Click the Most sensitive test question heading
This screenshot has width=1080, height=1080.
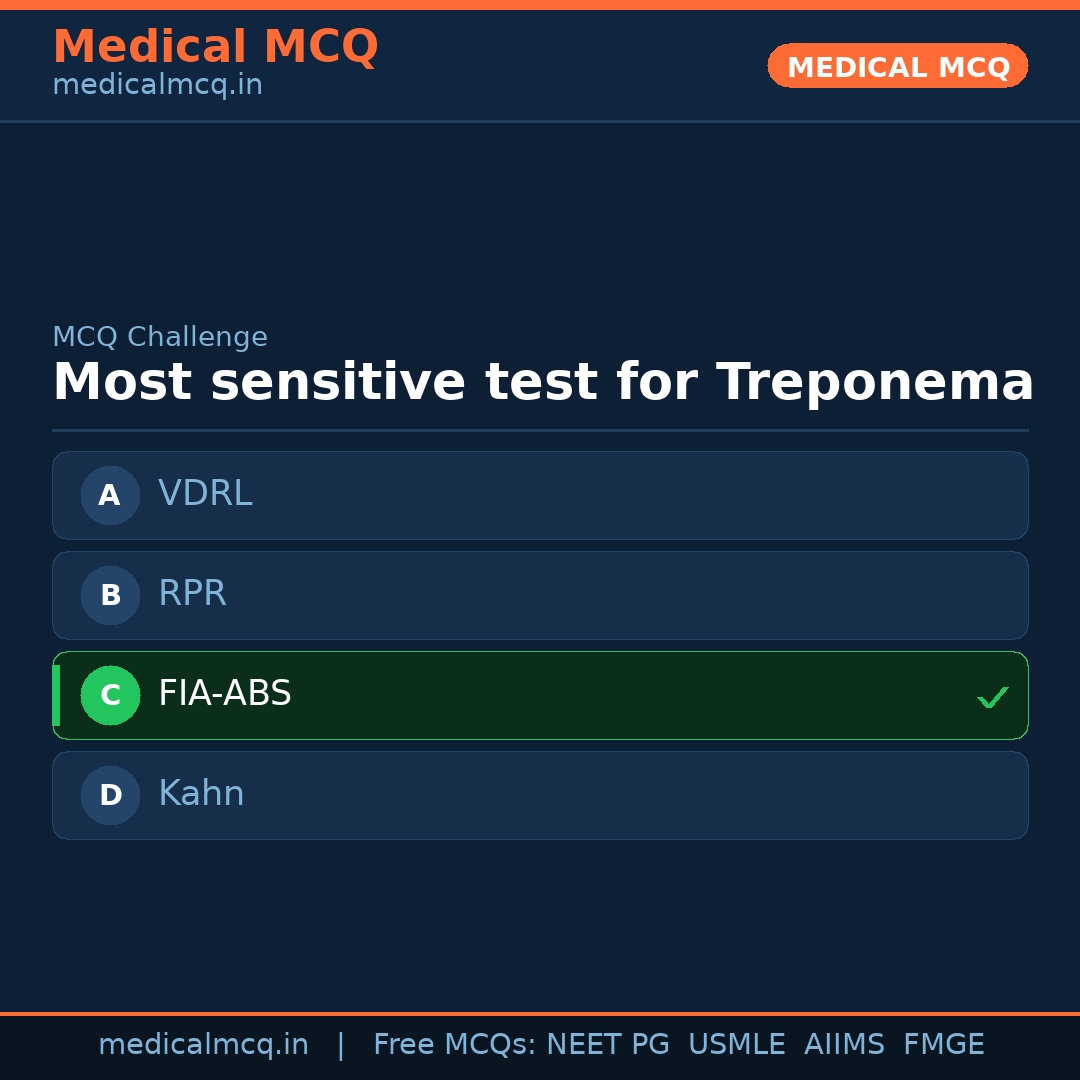(543, 383)
